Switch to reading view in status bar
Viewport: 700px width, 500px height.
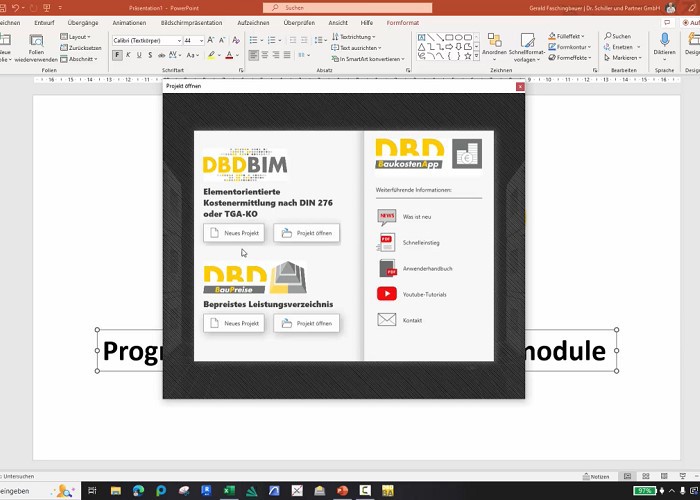[x=664, y=476]
